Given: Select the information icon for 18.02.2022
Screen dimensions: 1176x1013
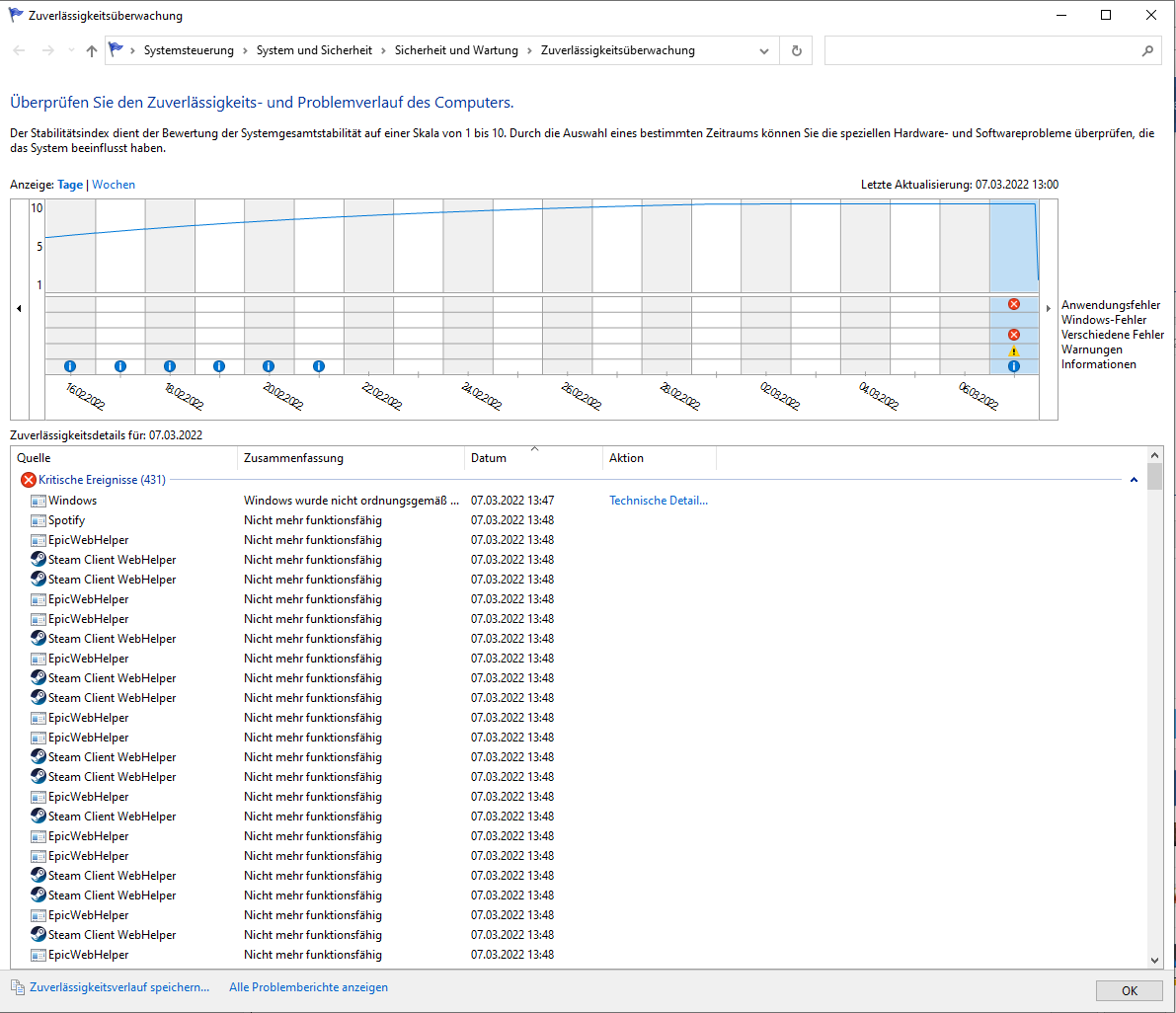Looking at the screenshot, I should point(170,366).
